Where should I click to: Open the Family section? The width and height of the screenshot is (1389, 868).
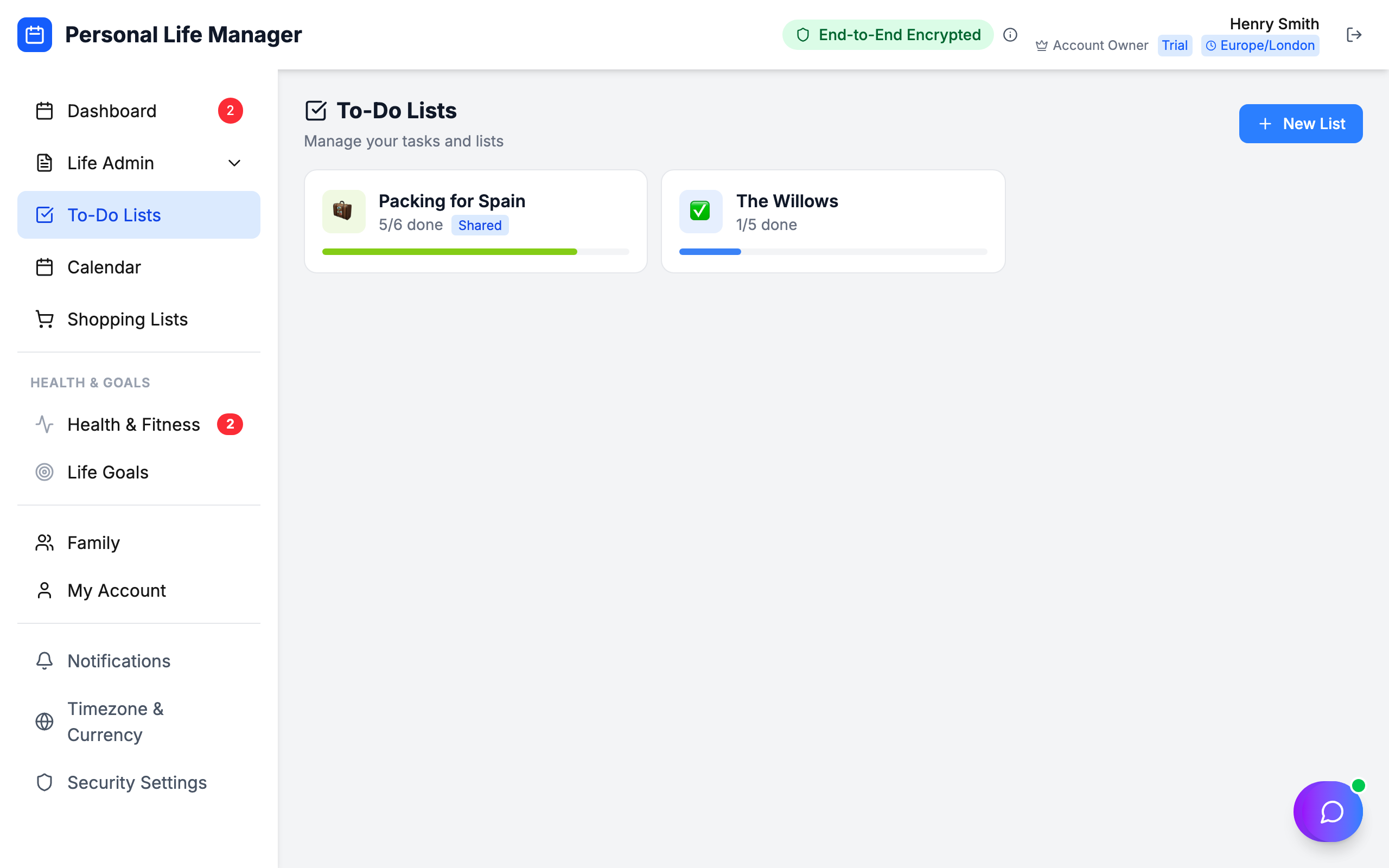tap(93, 542)
